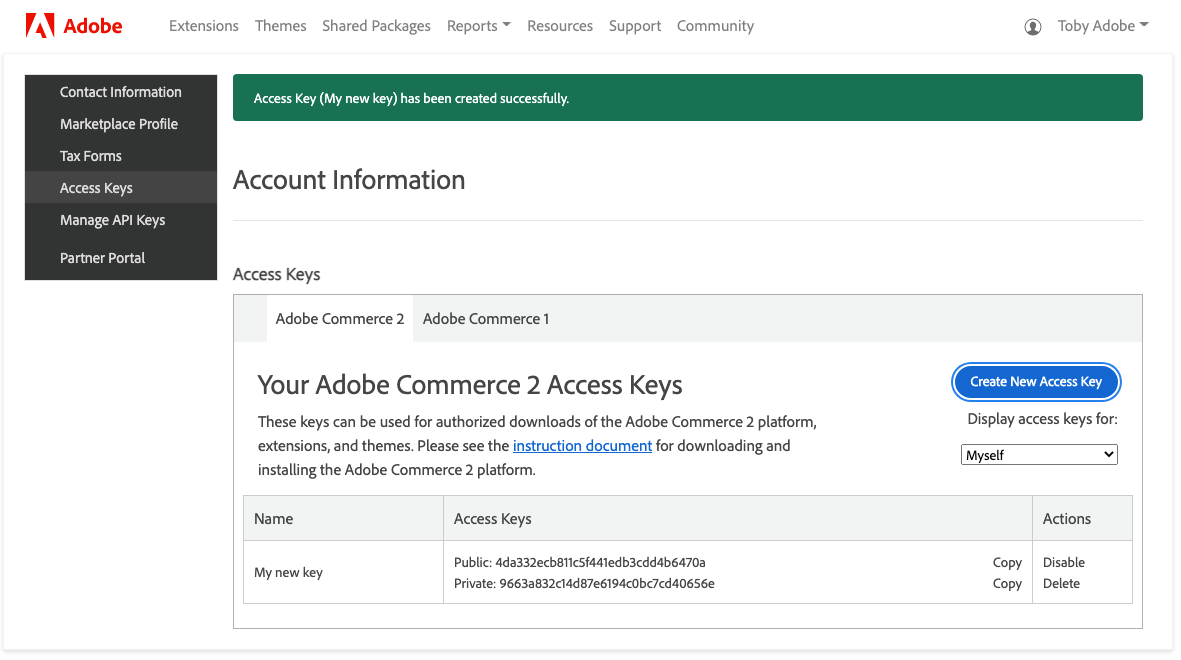Open Manage API Keys in the sidebar
This screenshot has width=1181, height=660.
(121, 220)
